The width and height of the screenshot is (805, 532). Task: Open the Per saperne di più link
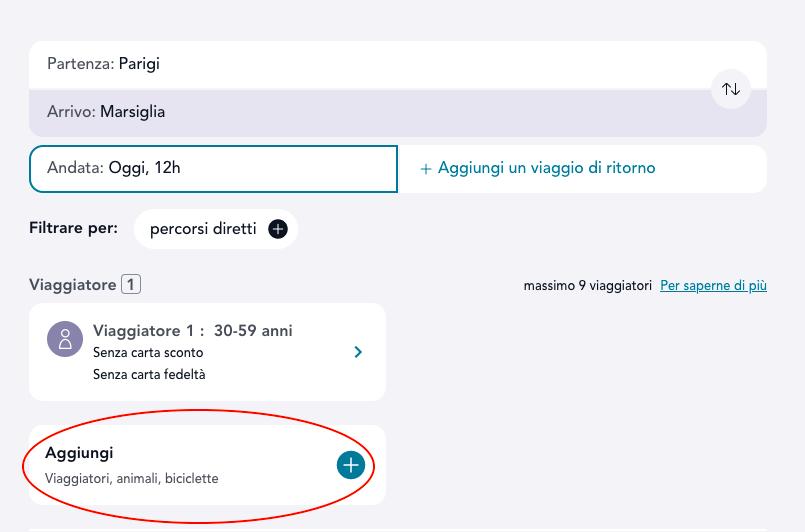coord(713,286)
